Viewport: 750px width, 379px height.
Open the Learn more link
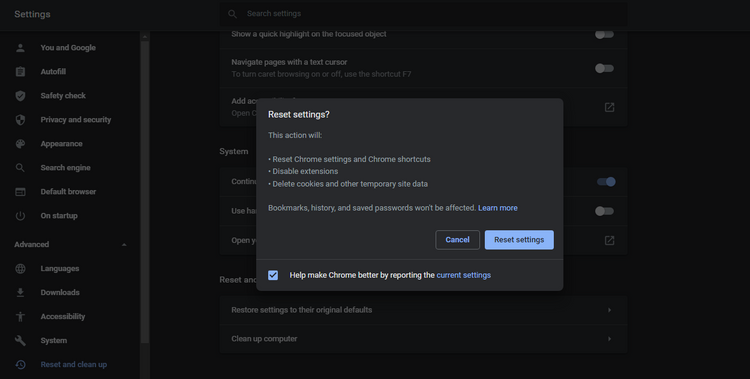(497, 208)
